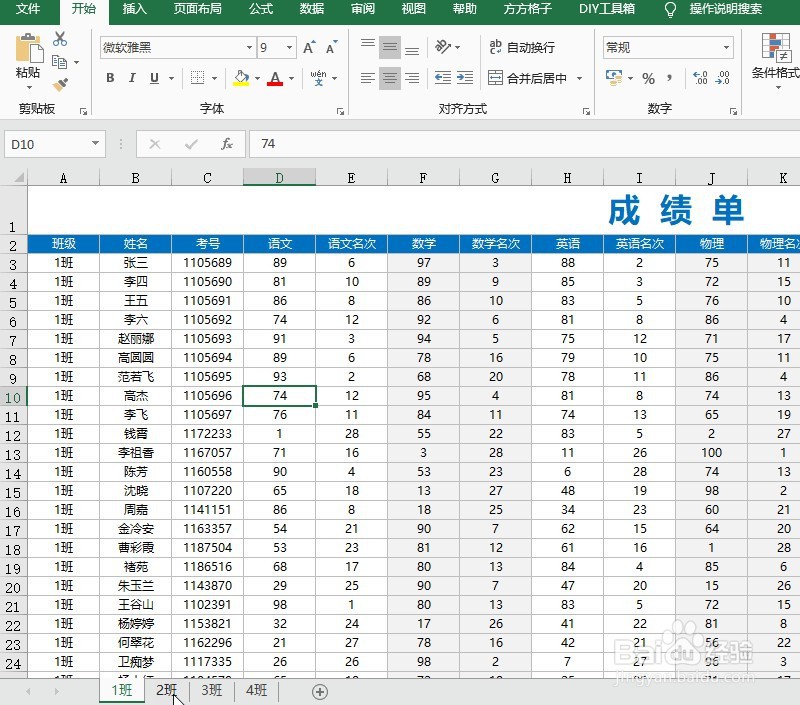Toggle underline formatting

click(x=152, y=77)
